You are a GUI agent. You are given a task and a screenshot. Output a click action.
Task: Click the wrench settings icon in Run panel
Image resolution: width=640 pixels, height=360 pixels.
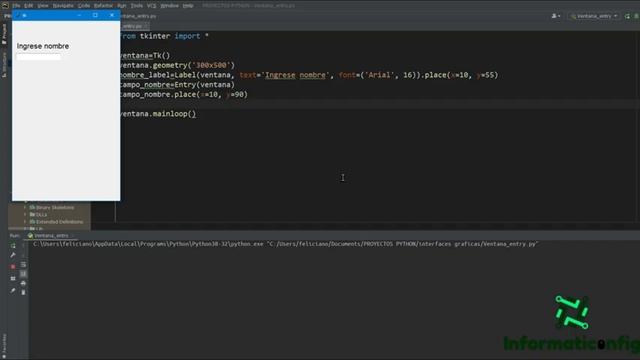click(x=13, y=255)
